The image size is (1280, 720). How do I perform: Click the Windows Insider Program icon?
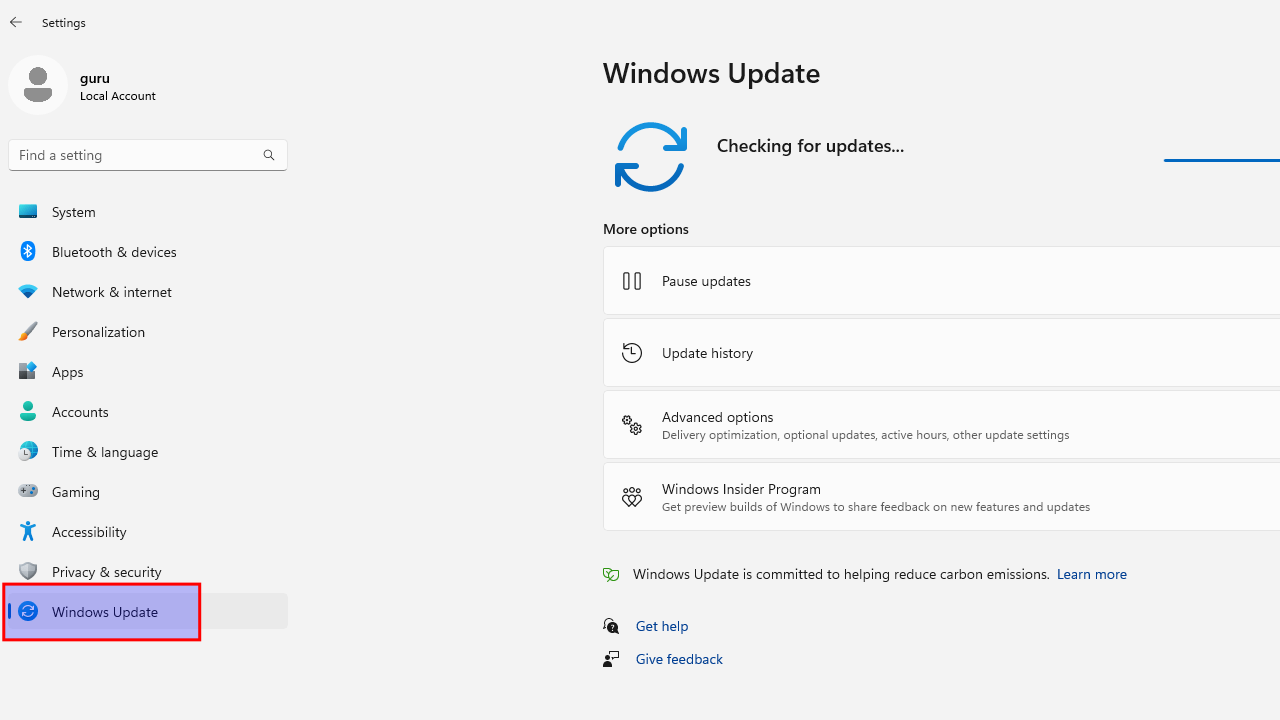point(632,497)
